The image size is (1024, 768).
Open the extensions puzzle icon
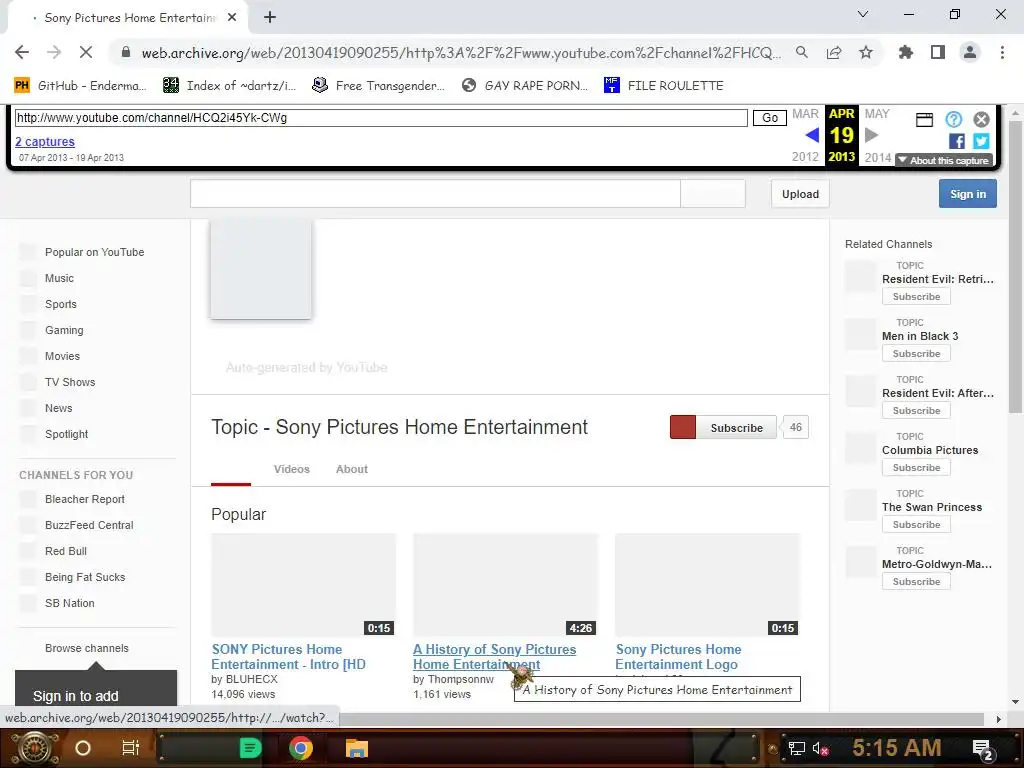[x=905, y=52]
